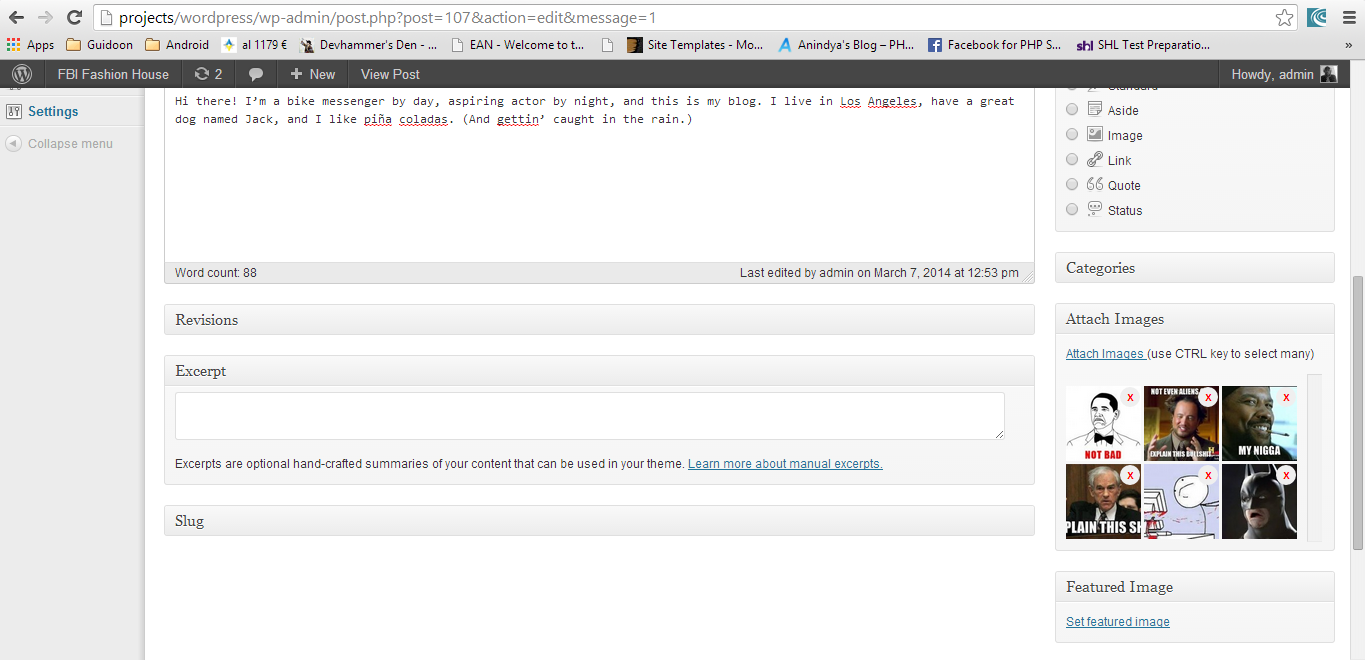This screenshot has height=660, width=1365.
Task: Click the Collapse menu arrow icon
Action: click(13, 143)
